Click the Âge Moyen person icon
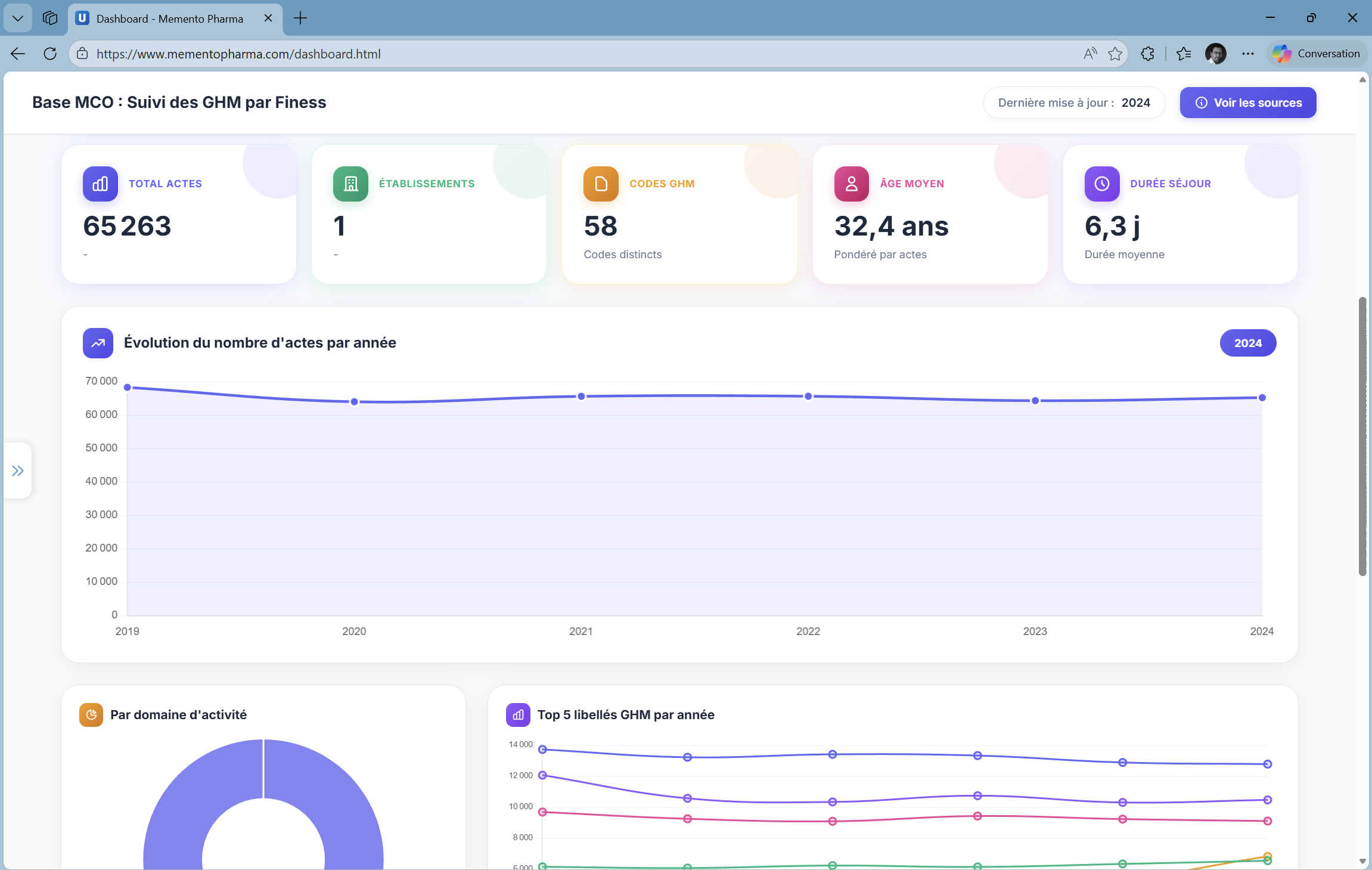This screenshot has width=1372, height=870. pyautogui.click(x=850, y=184)
